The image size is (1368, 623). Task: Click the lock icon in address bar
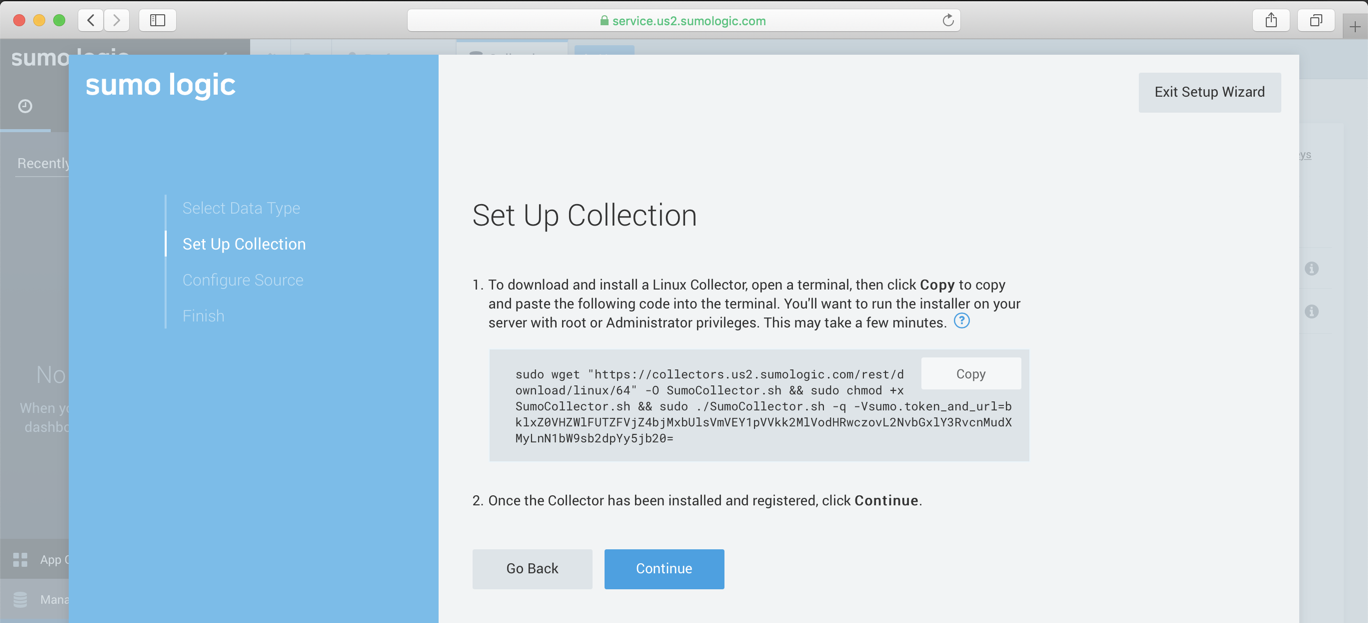click(604, 21)
